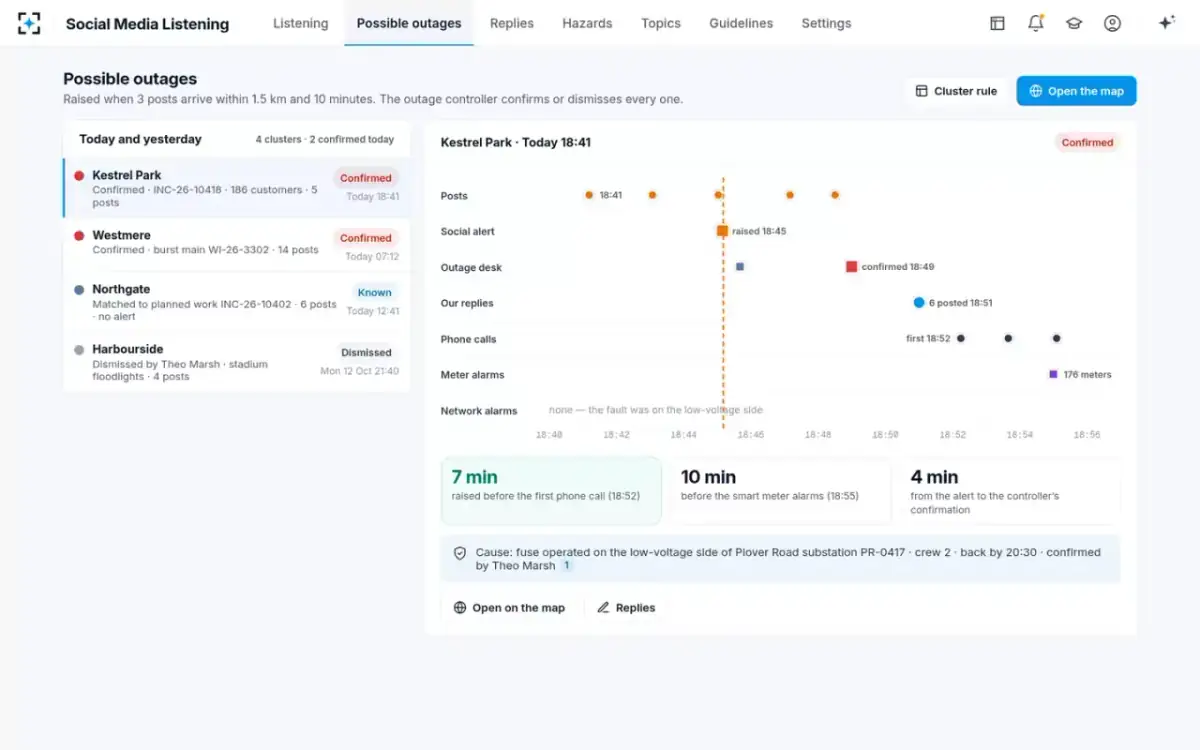Viewport: 1200px width, 750px height.
Task: Click the Social Media Listening logo icon
Action: 29,23
